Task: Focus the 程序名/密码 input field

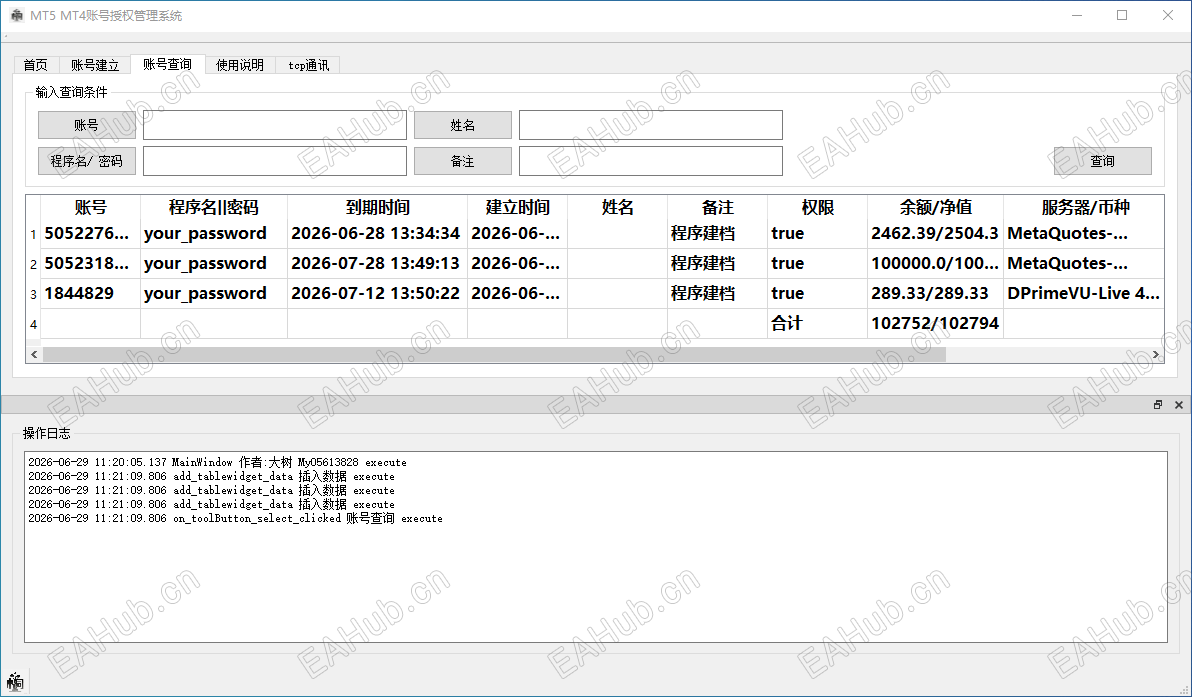Action: click(274, 161)
